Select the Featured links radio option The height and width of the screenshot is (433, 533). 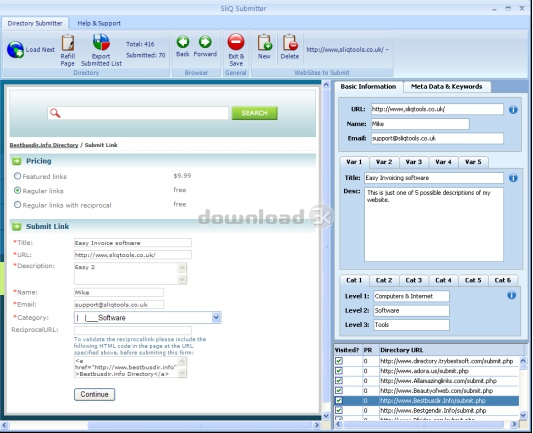coord(17,176)
